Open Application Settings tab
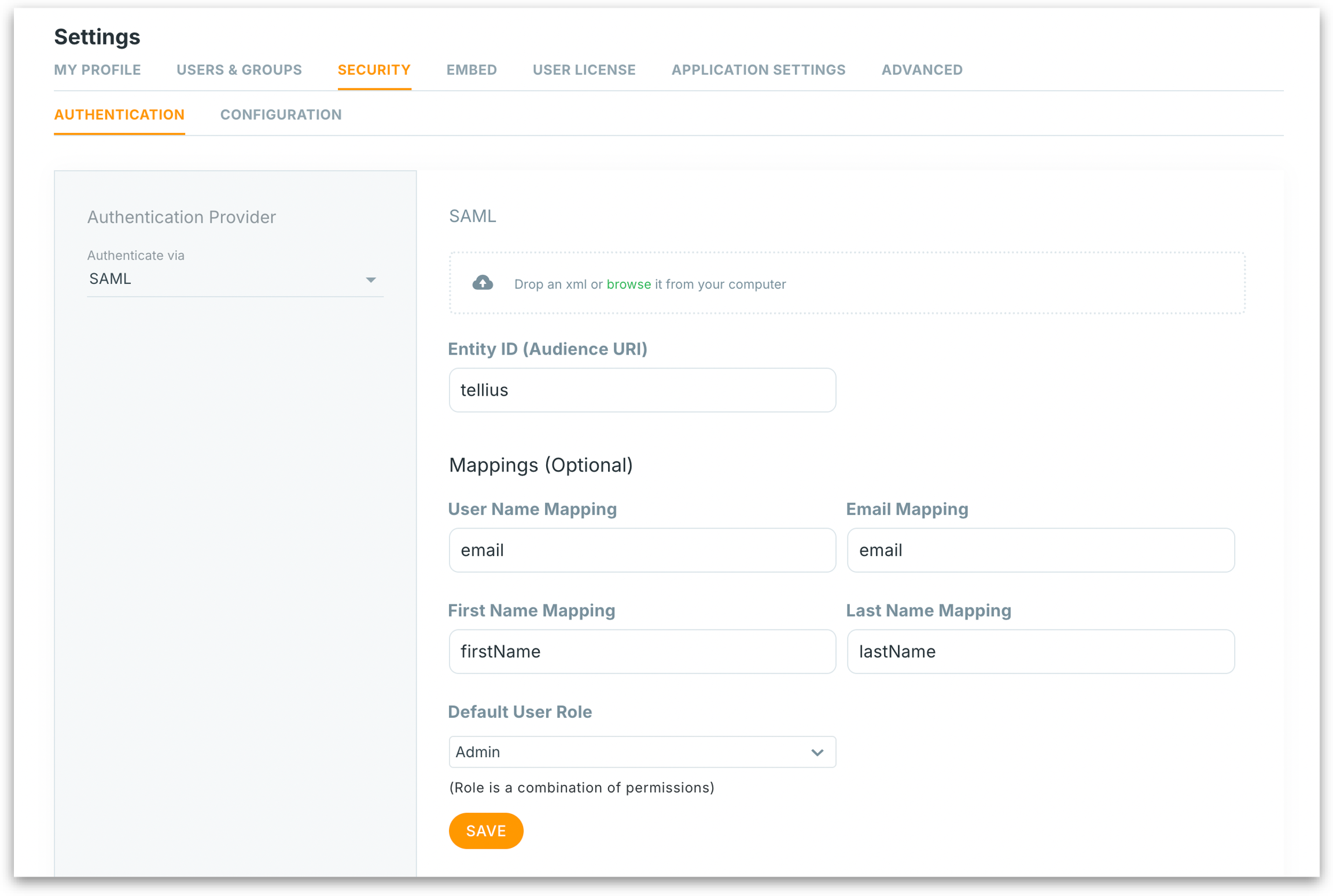 (758, 70)
